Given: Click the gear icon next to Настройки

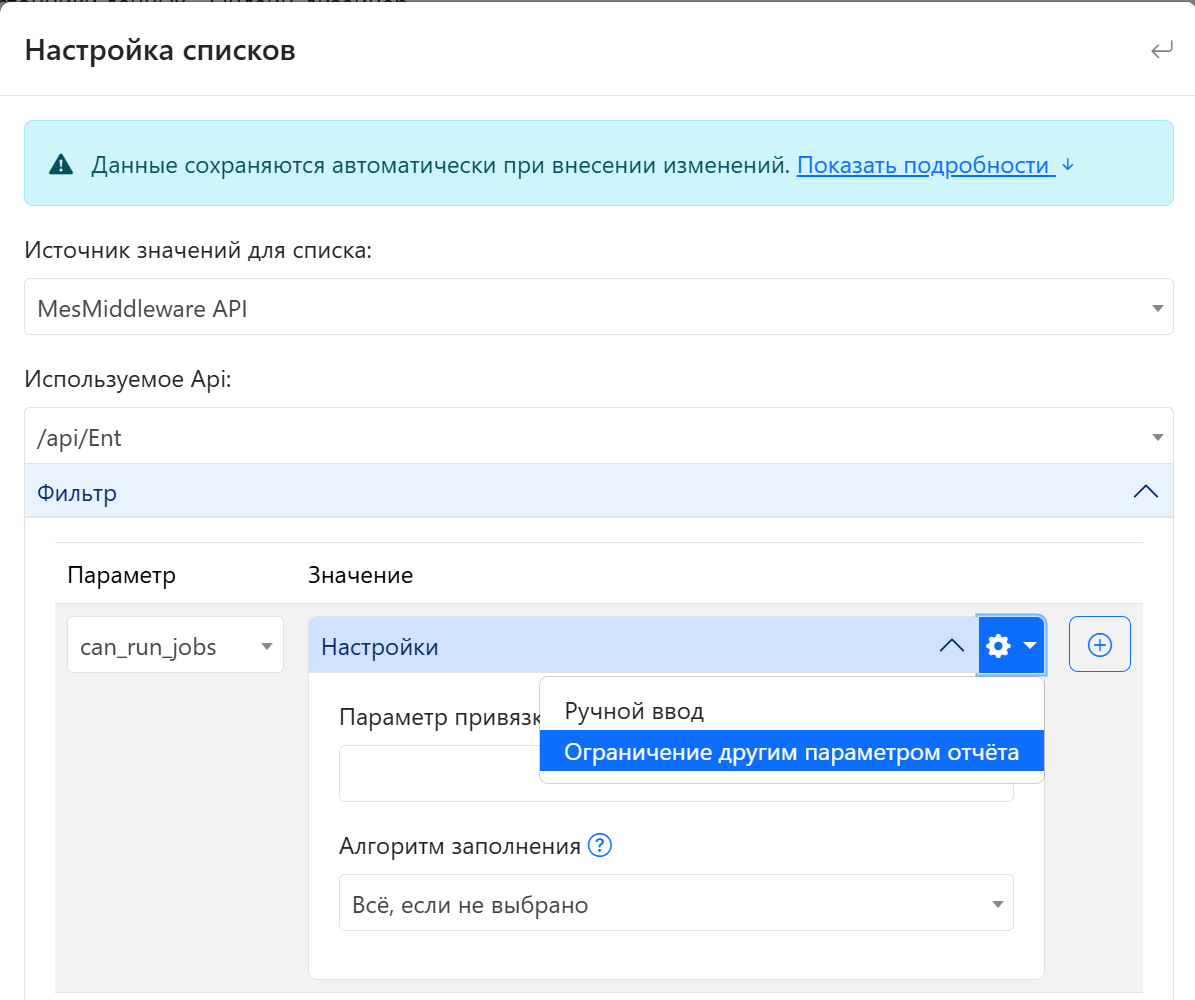Looking at the screenshot, I should tap(998, 647).
